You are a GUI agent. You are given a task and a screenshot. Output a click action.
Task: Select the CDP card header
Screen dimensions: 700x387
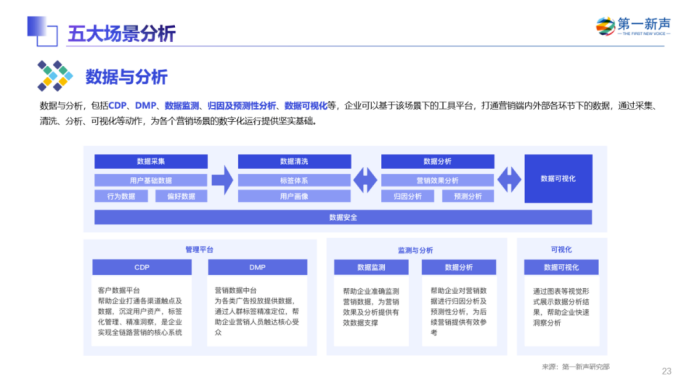pyautogui.click(x=142, y=267)
